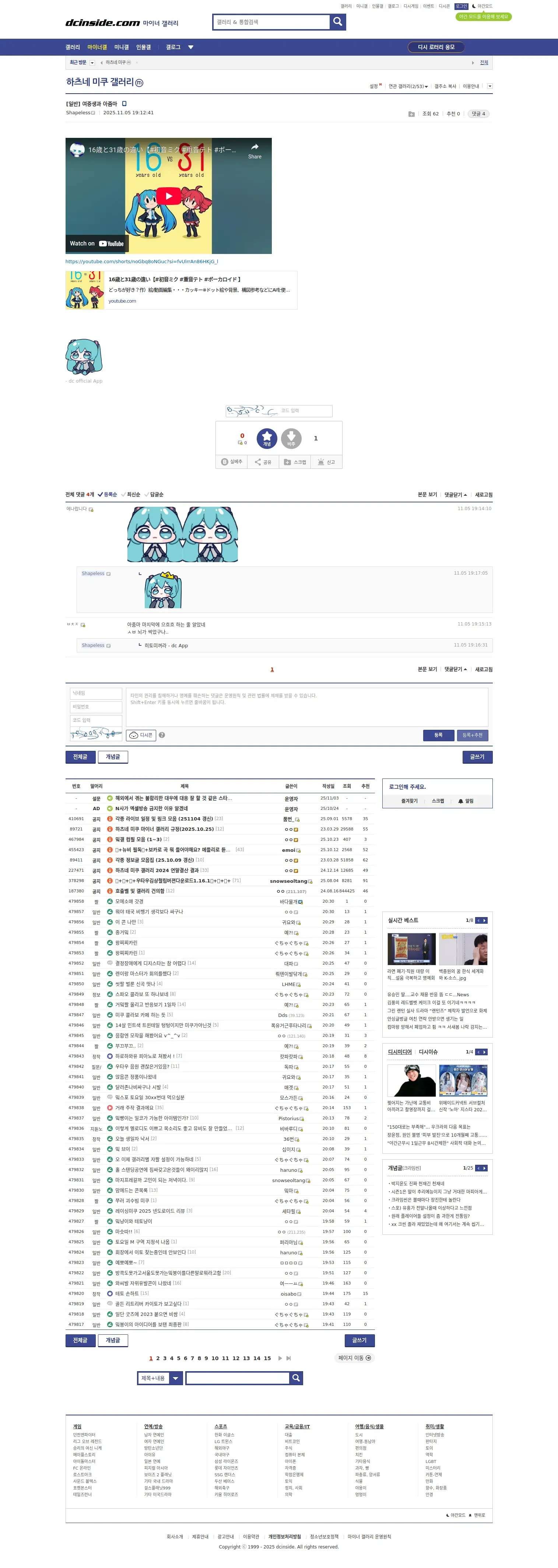Click next arrow in 실시간 베스트 panel
The image size is (558, 1568).
[484, 920]
